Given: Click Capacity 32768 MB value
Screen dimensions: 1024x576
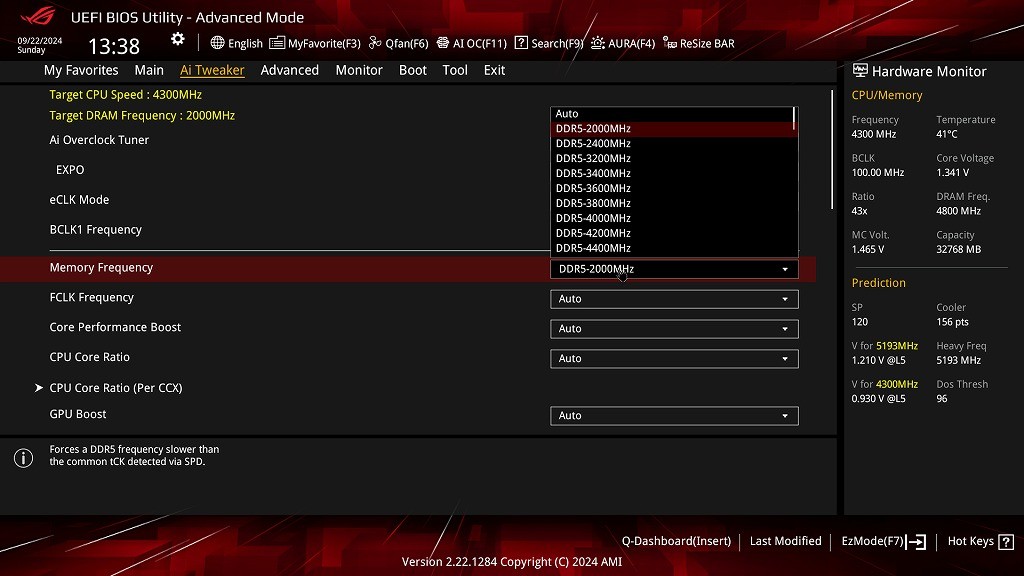Looking at the screenshot, I should pyautogui.click(x=958, y=249).
